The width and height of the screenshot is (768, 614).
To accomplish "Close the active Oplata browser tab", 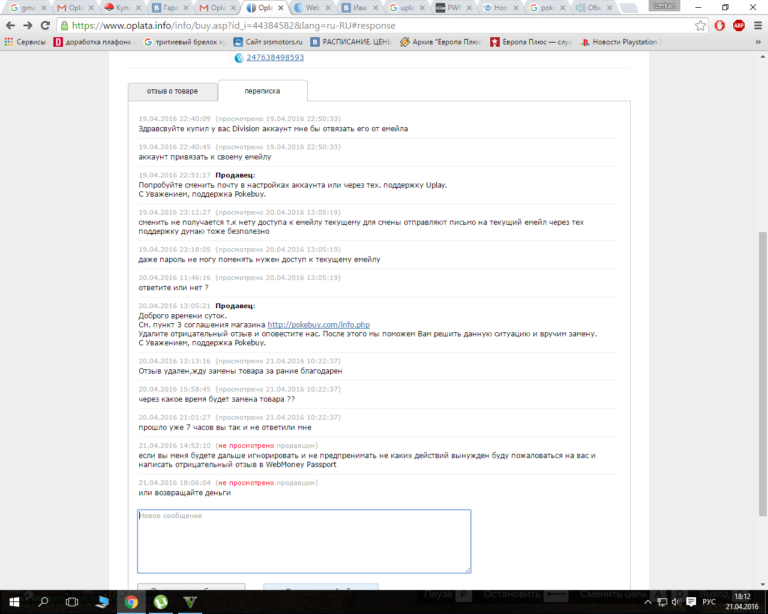I will tap(281, 8).
